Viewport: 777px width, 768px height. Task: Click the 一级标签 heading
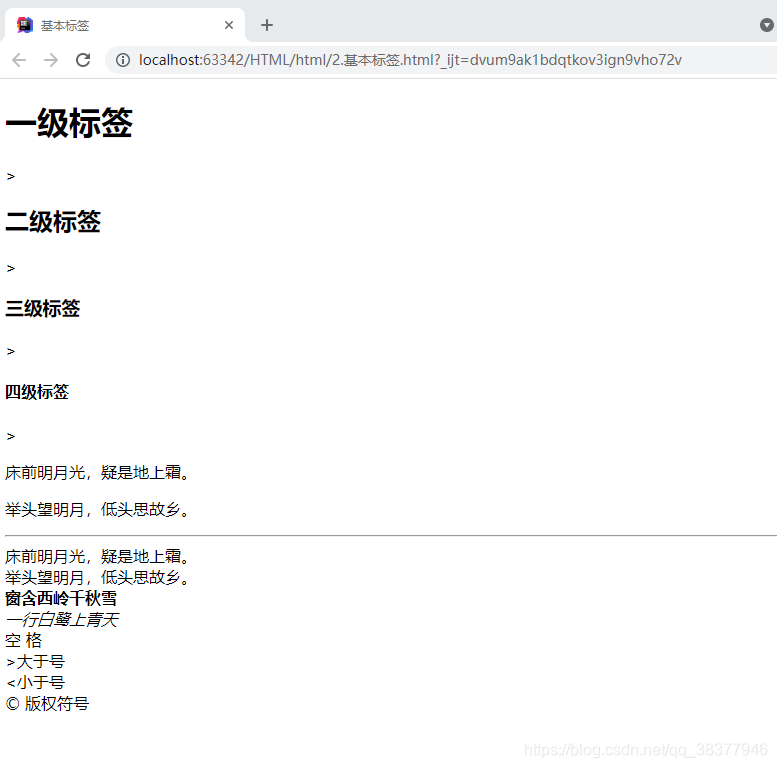68,123
